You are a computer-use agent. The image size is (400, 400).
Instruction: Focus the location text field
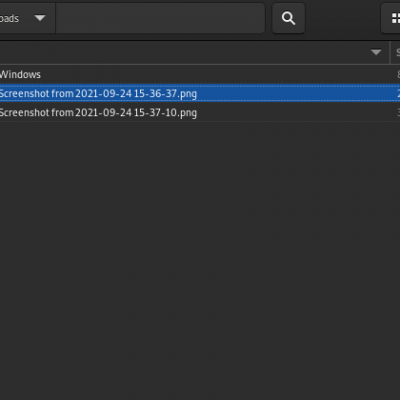pos(160,18)
